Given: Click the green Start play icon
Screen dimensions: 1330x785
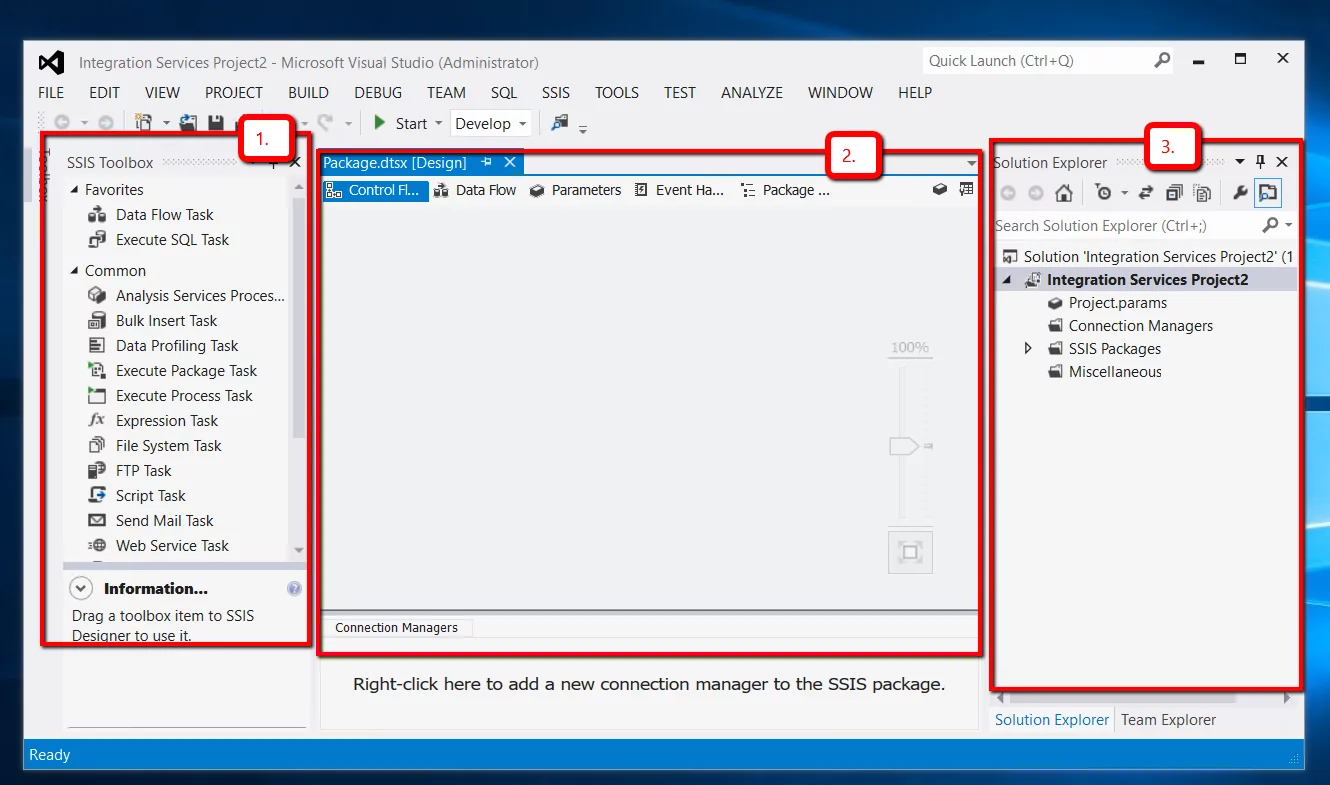Looking at the screenshot, I should [380, 123].
